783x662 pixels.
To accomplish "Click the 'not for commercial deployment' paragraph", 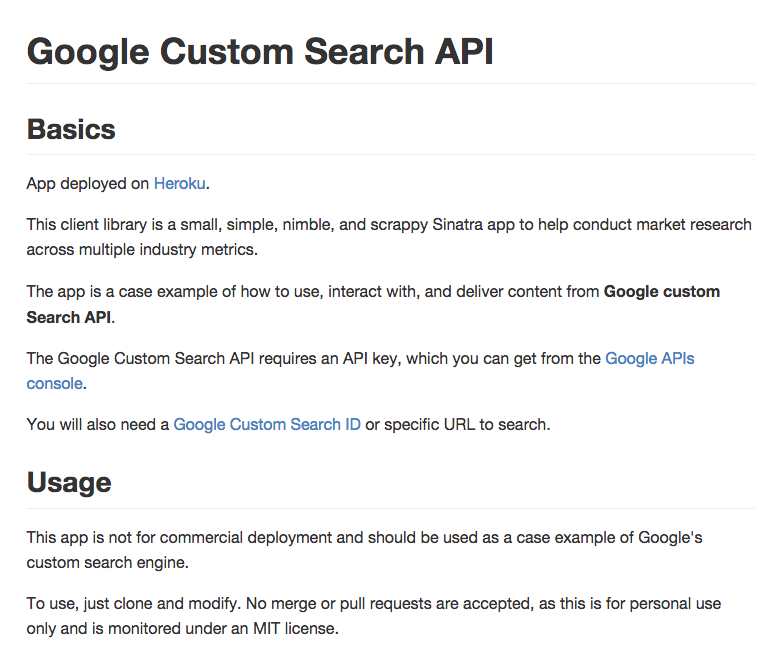I will coord(365,550).
